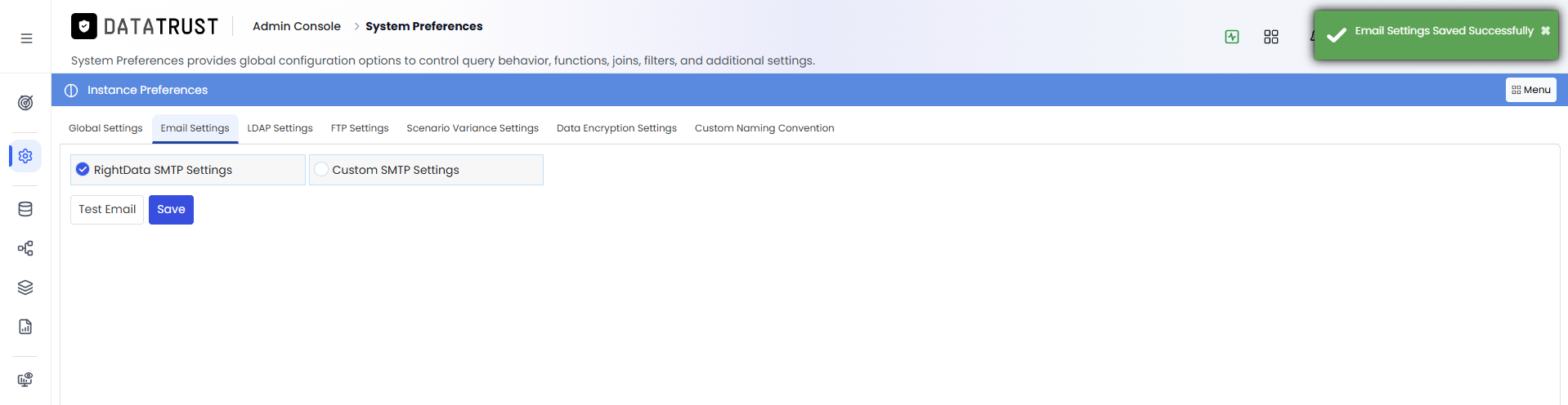Open the node-flow diagram sidebar icon
The height and width of the screenshot is (405, 1568).
(25, 248)
